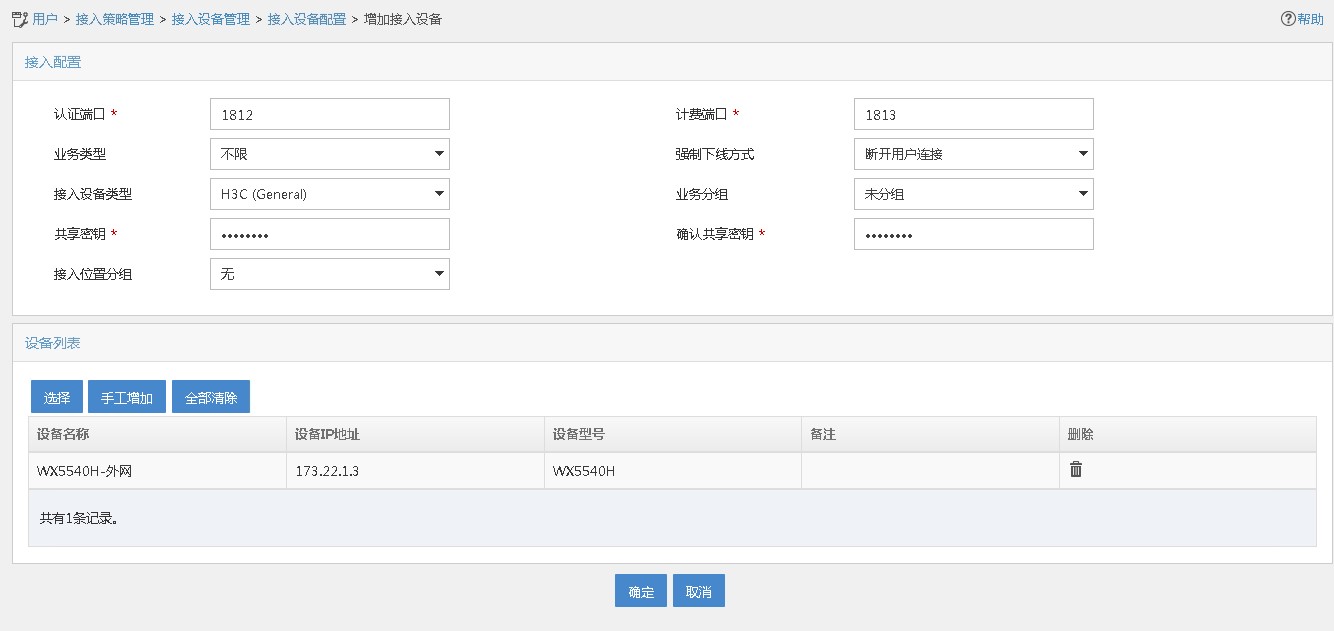The image size is (1334, 631).
Task: Open the 接入设备类型 H3C (General) dropdown
Action: [330, 194]
